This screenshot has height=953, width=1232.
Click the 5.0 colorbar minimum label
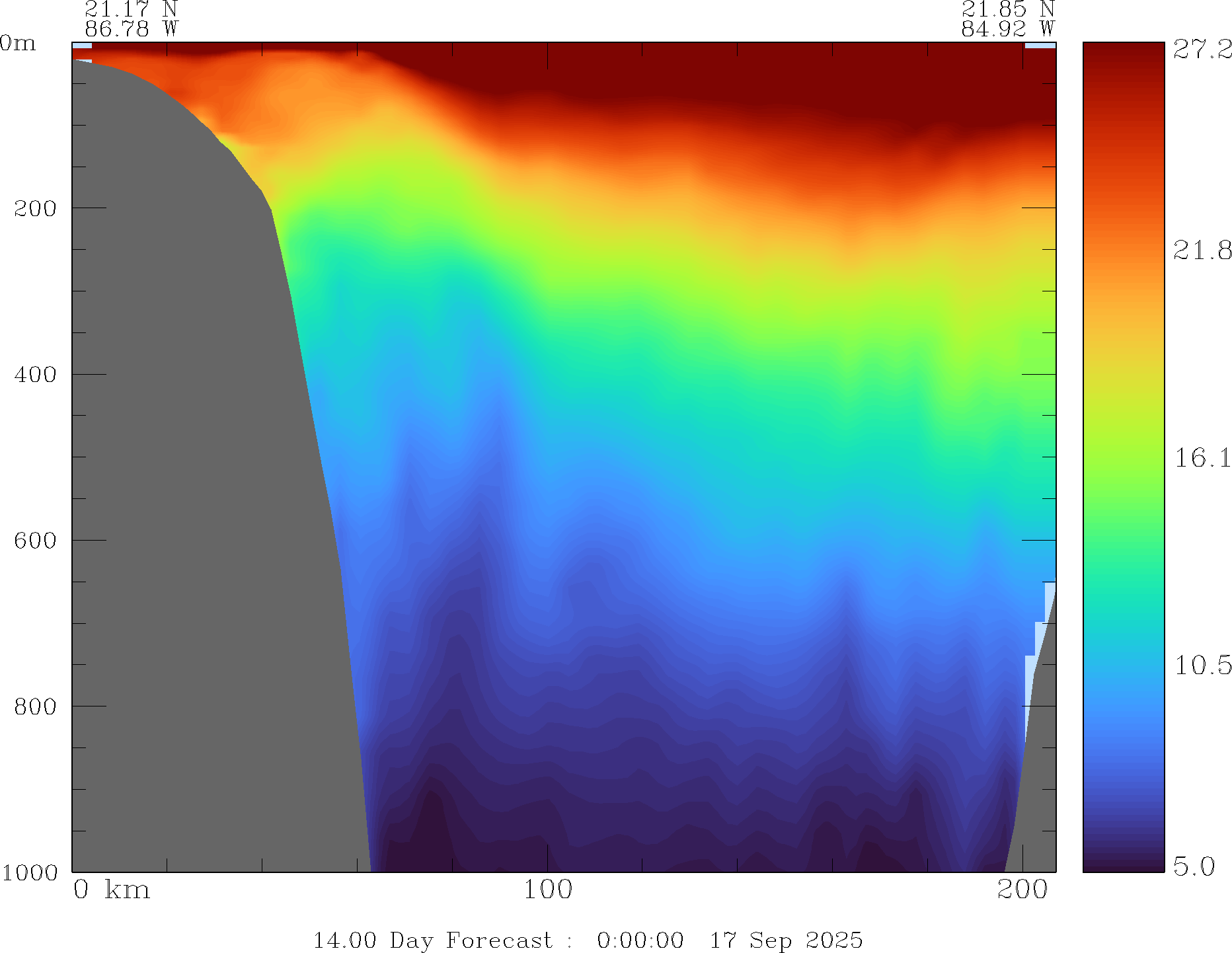coord(1194,866)
